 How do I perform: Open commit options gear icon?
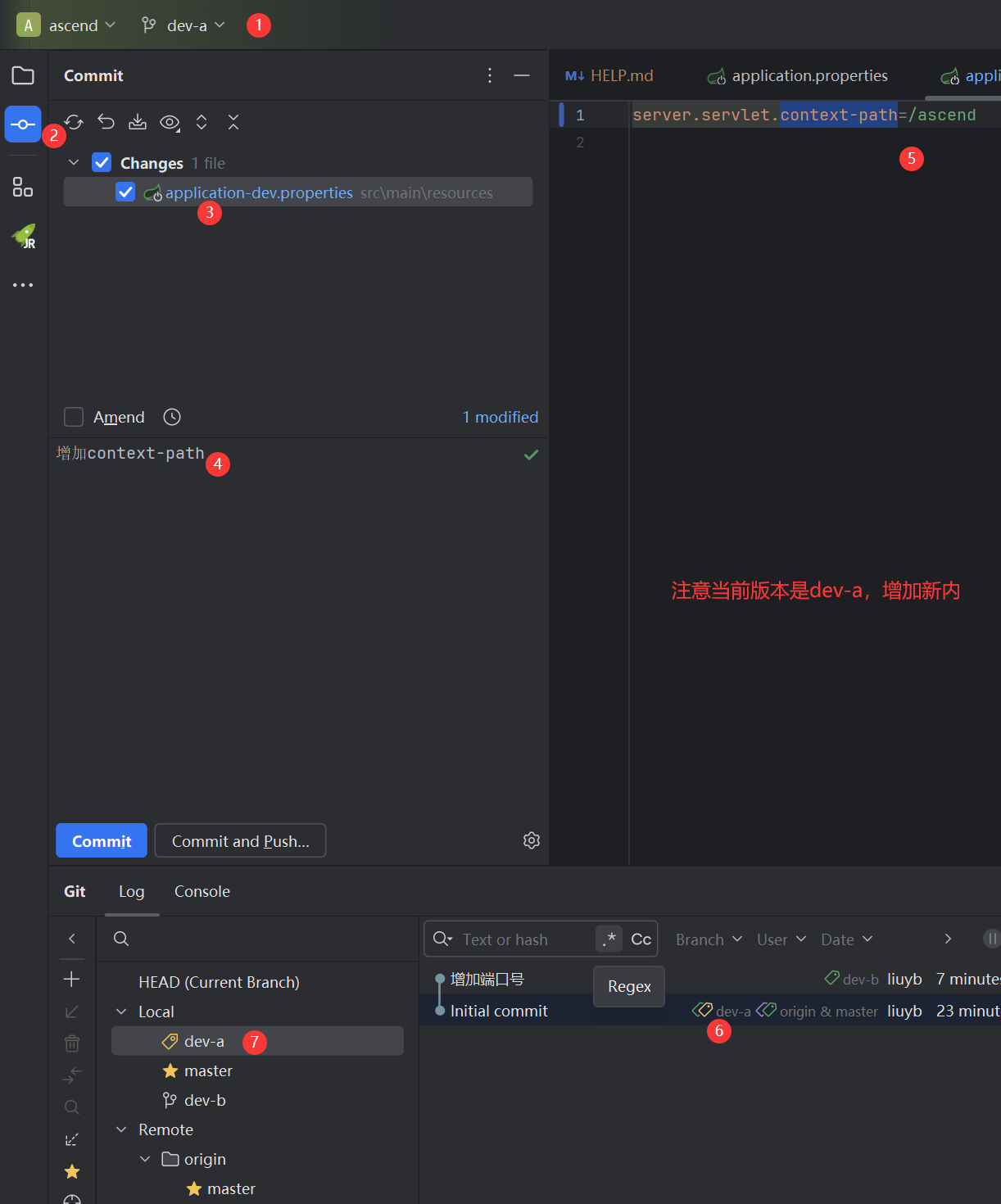coord(532,840)
